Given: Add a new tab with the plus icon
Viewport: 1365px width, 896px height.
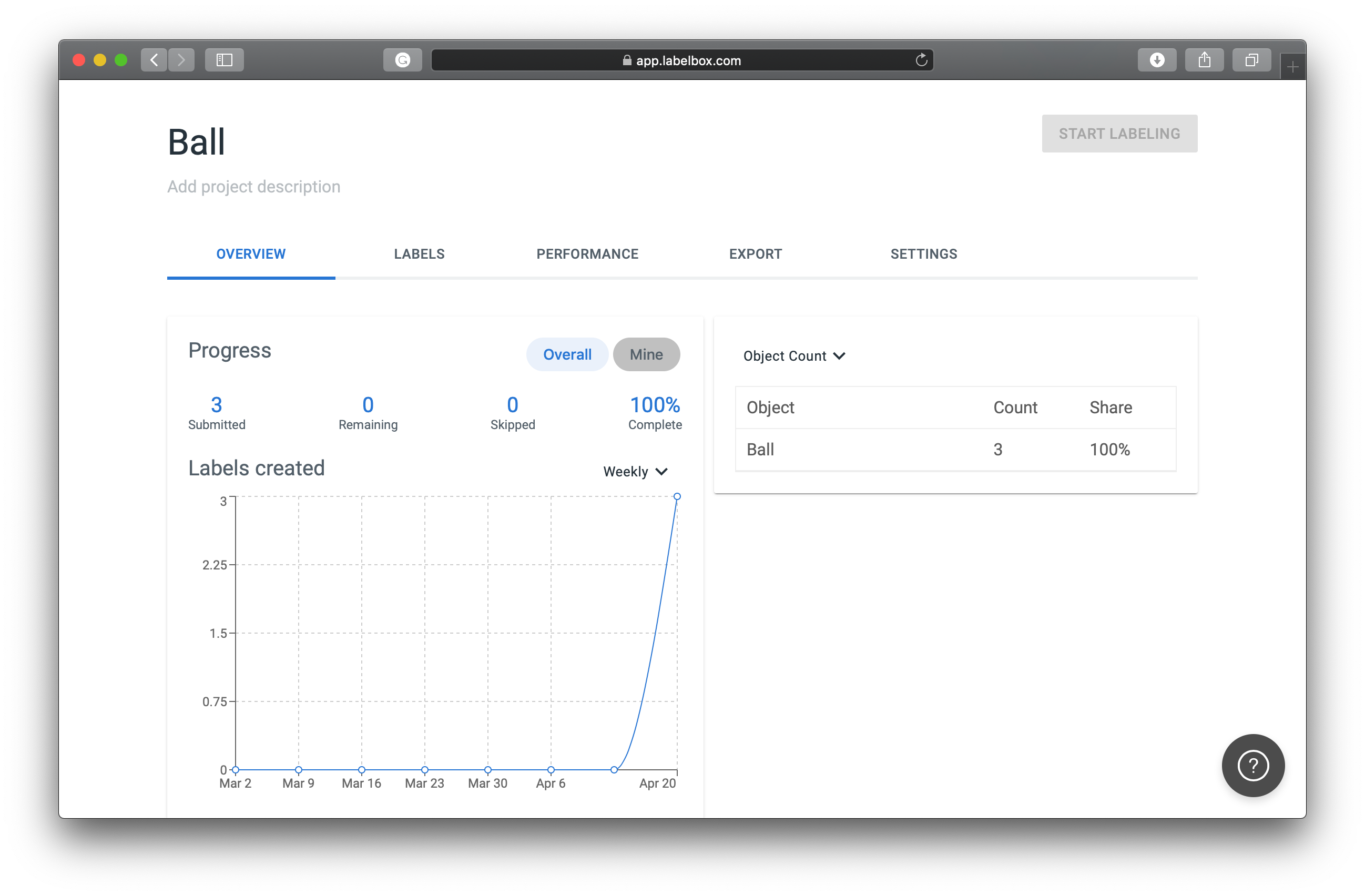Looking at the screenshot, I should (x=1292, y=67).
